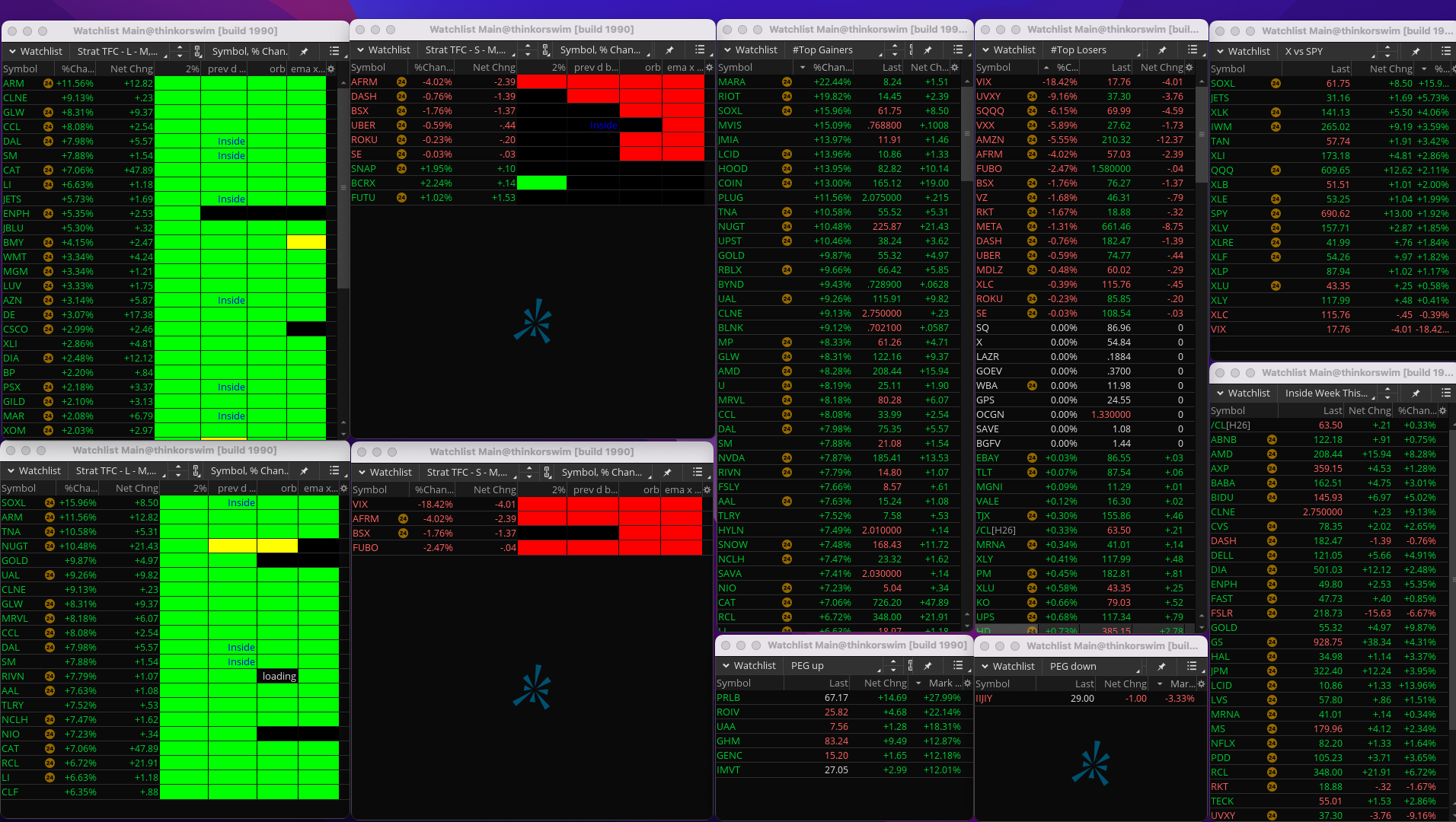Click the gear icon in Inside Week watchlist header
Viewport: 1456px width, 822px height.
tap(1442, 411)
